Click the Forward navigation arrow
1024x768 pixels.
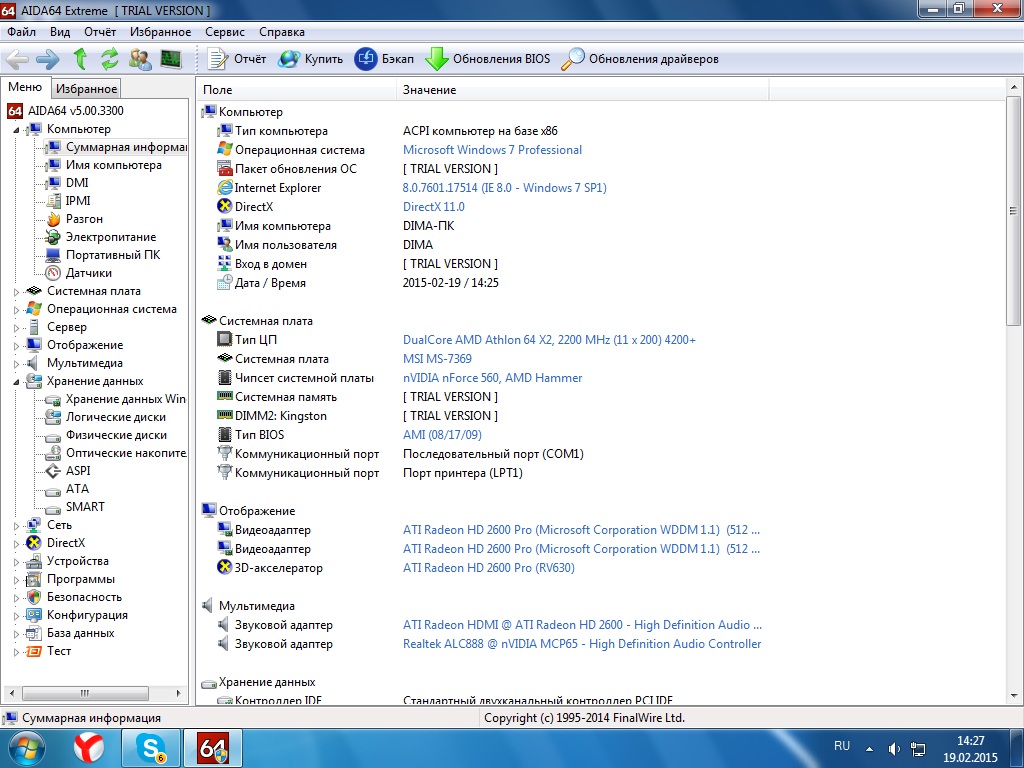(48, 59)
